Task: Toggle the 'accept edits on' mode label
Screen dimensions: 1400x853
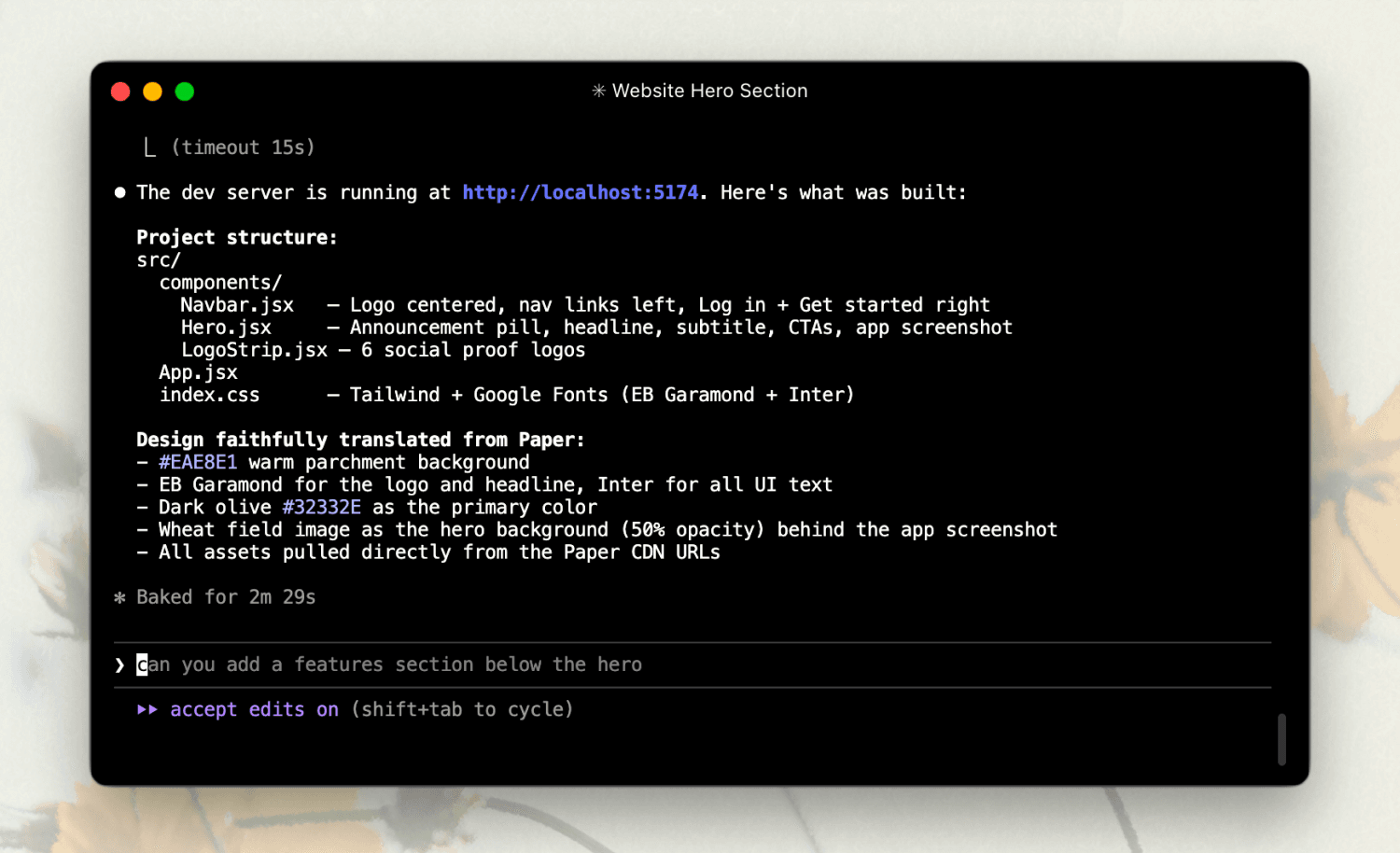Action: [x=254, y=709]
